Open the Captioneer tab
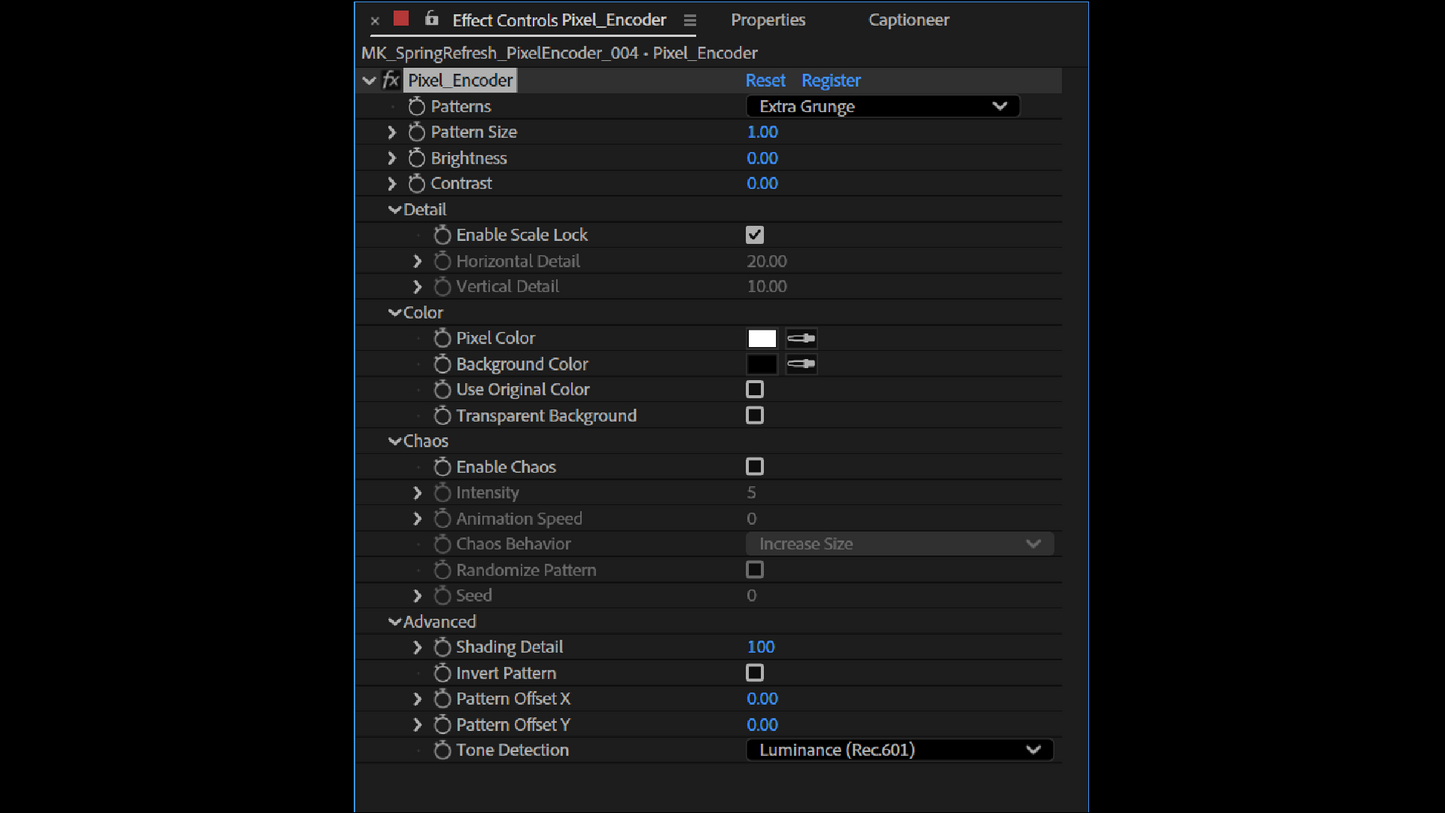Image resolution: width=1445 pixels, height=813 pixels. 908,20
